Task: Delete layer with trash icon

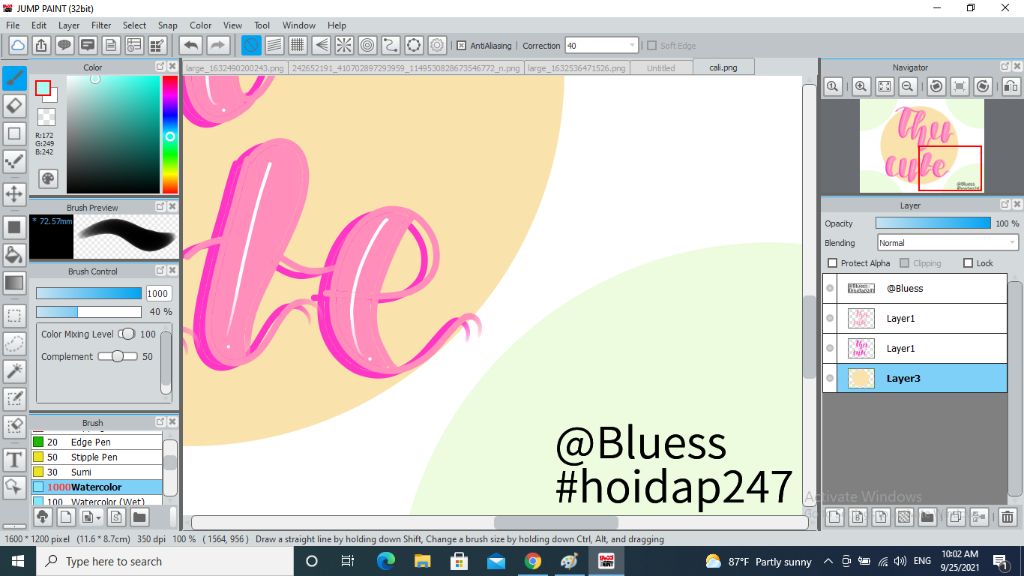Action: pyautogui.click(x=1007, y=517)
